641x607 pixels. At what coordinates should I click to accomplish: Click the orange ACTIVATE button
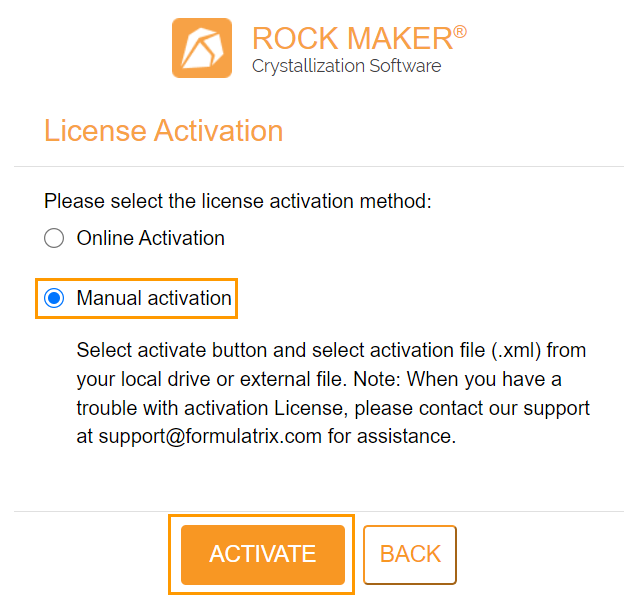[263, 555]
